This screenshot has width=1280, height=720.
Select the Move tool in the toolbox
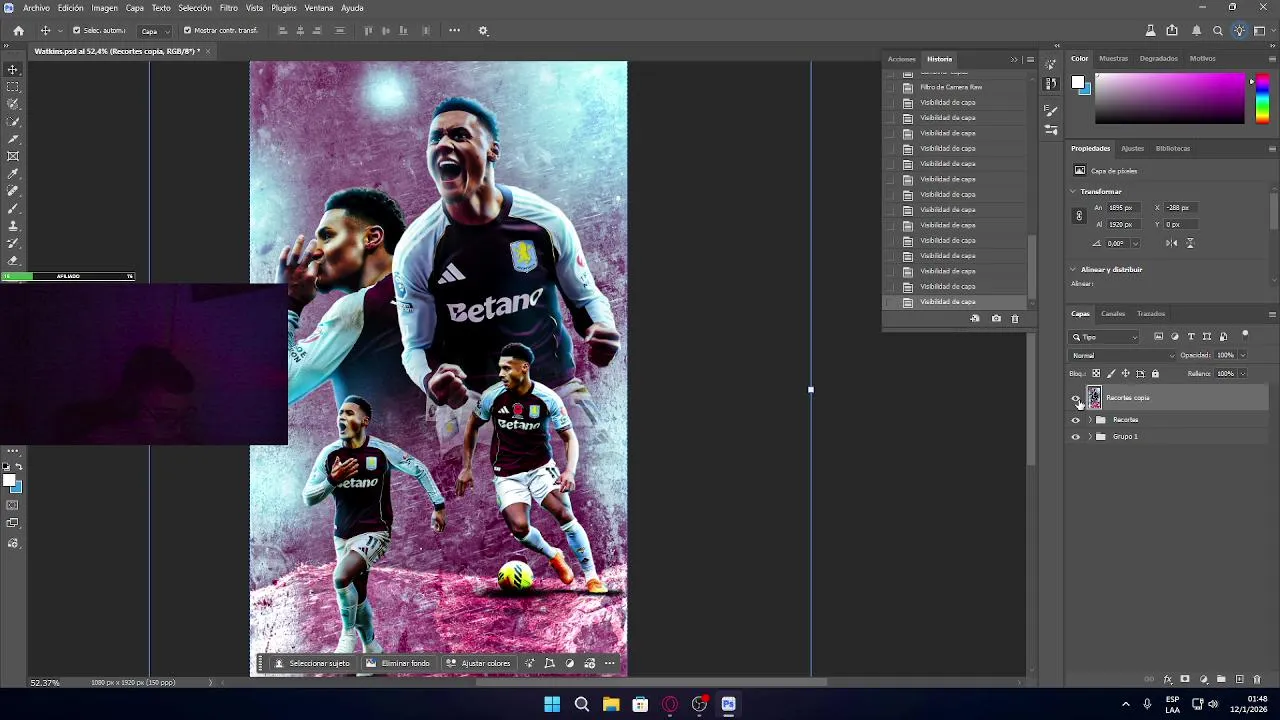(13, 69)
